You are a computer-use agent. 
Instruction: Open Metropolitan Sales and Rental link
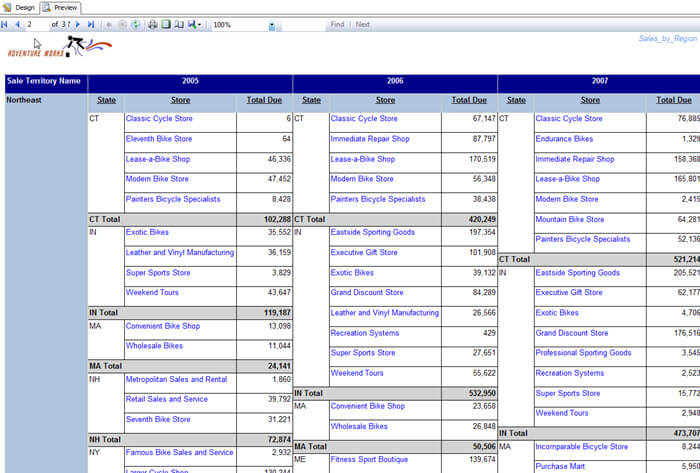point(176,379)
